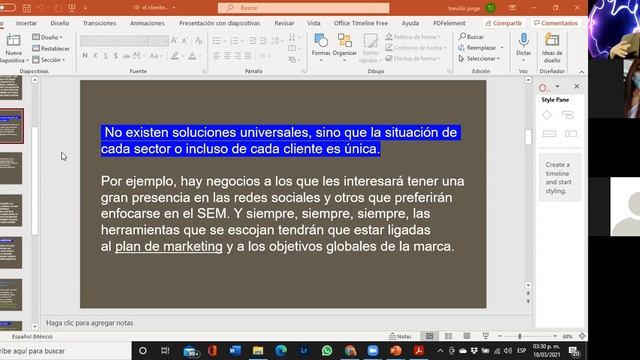Click the Compartir button
640x360 pixels.
click(x=504, y=23)
